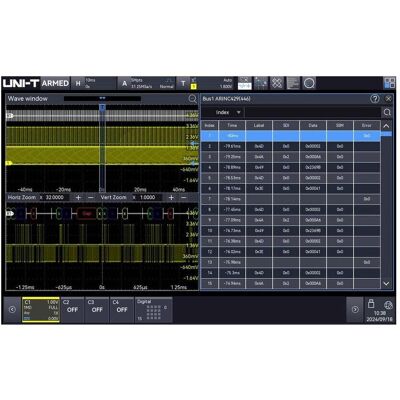Collapse decode table list with up chevron
Screen dimensions: 400x400
coord(386,126)
